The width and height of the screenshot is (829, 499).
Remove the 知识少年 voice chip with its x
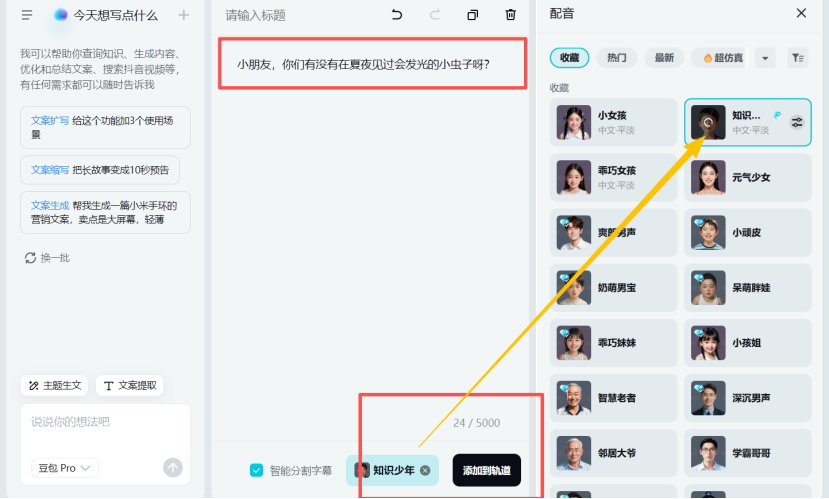(425, 470)
